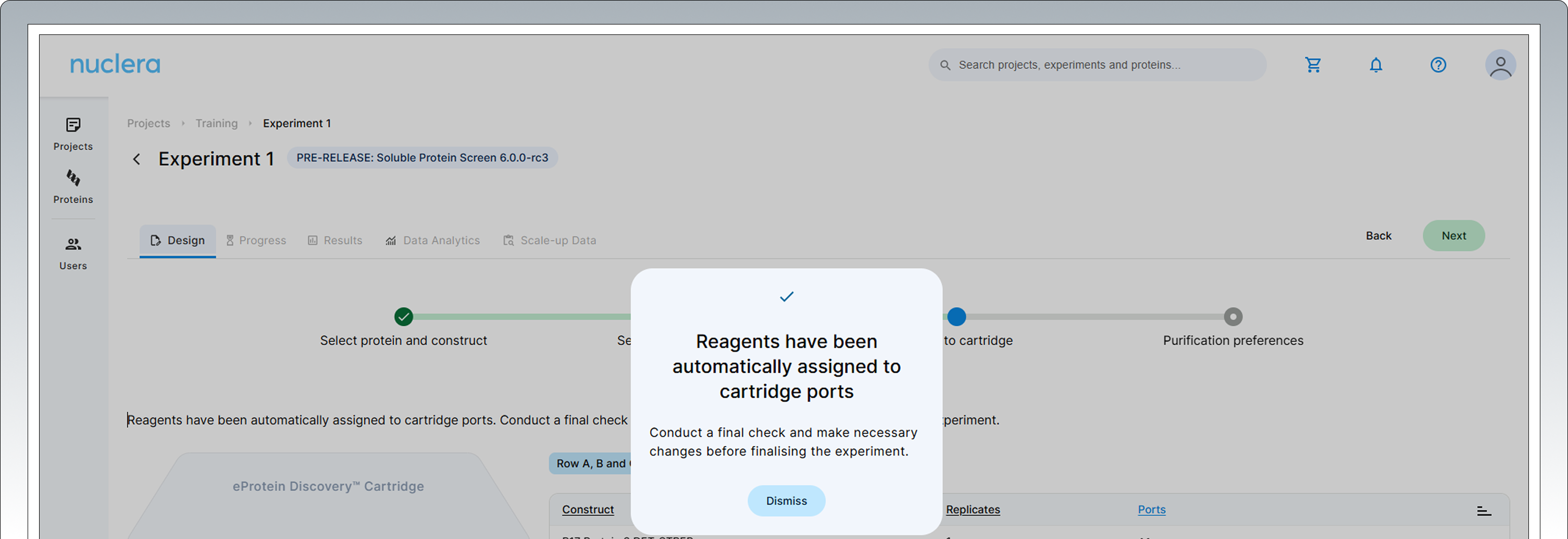Image resolution: width=1568 pixels, height=539 pixels.
Task: Open Projects in the sidebar
Action: pyautogui.click(x=73, y=134)
